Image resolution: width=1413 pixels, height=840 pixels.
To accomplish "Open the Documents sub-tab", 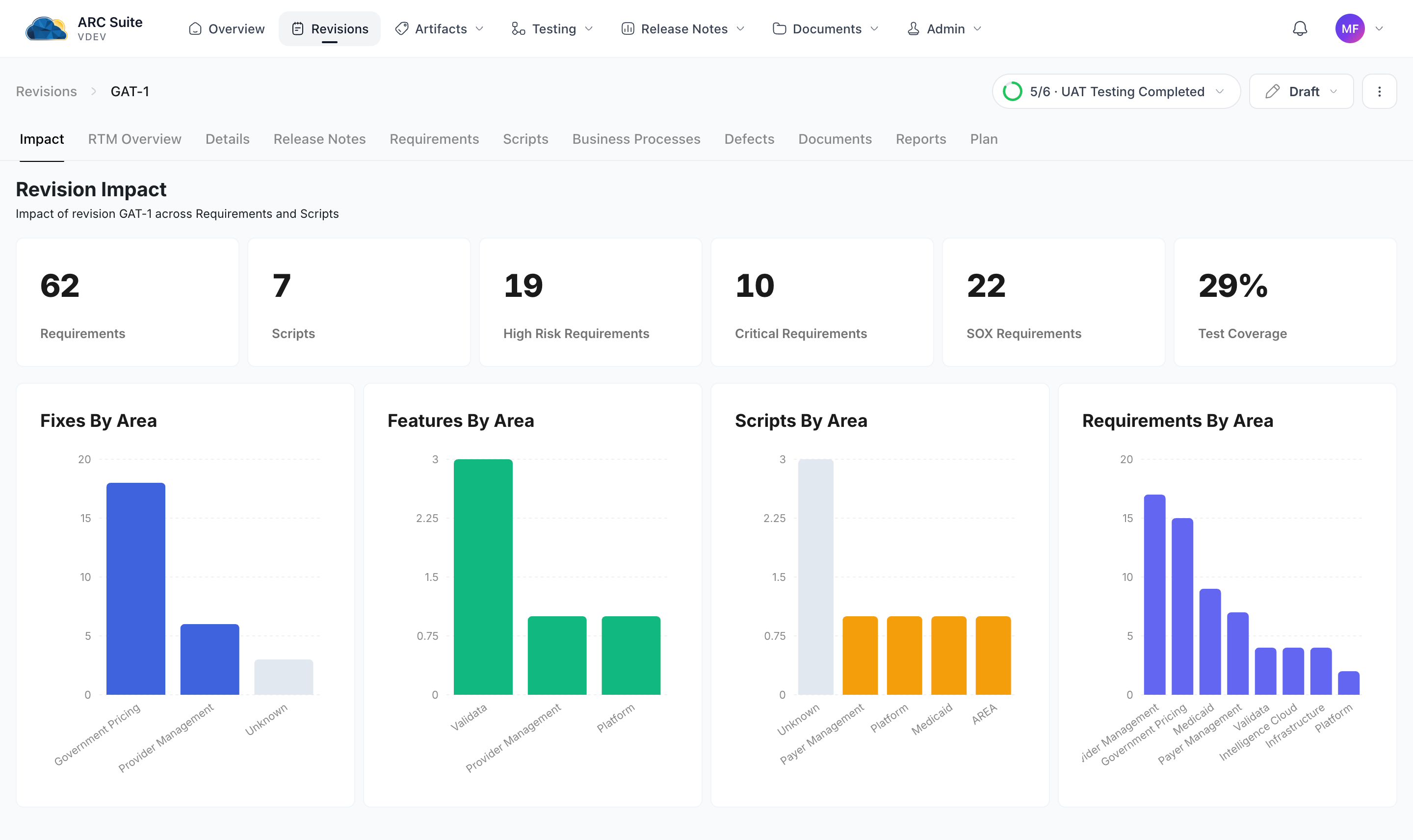I will click(835, 139).
